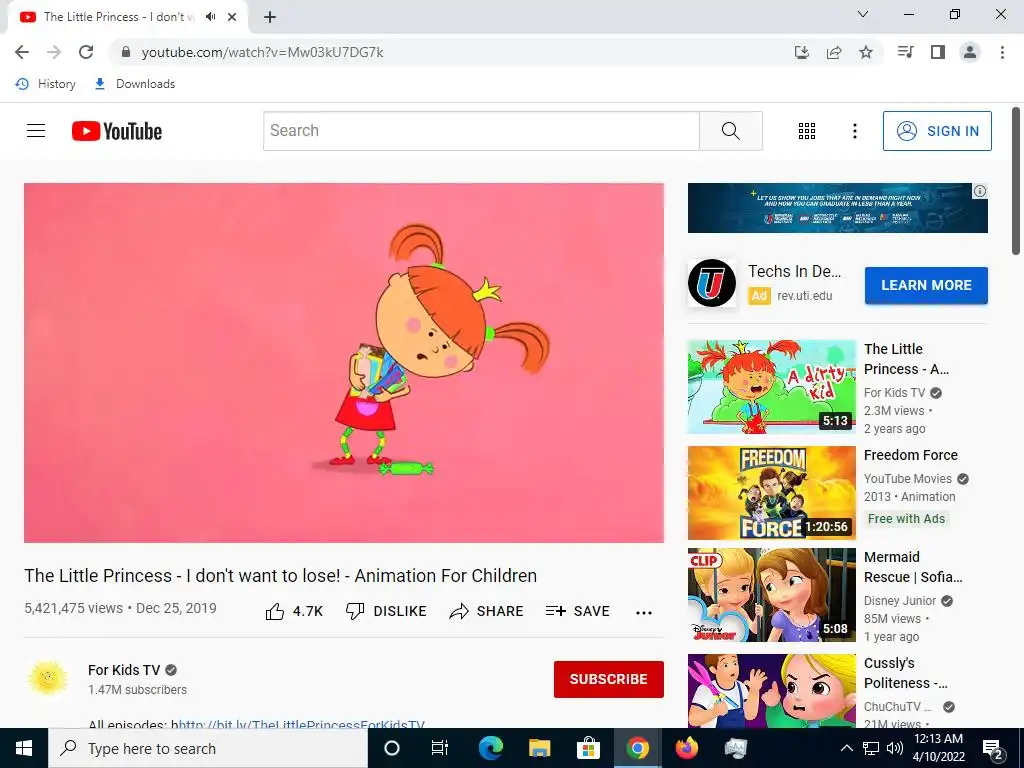Close The Little Princess tab
Image resolution: width=1024 pixels, height=768 pixels.
[232, 17]
